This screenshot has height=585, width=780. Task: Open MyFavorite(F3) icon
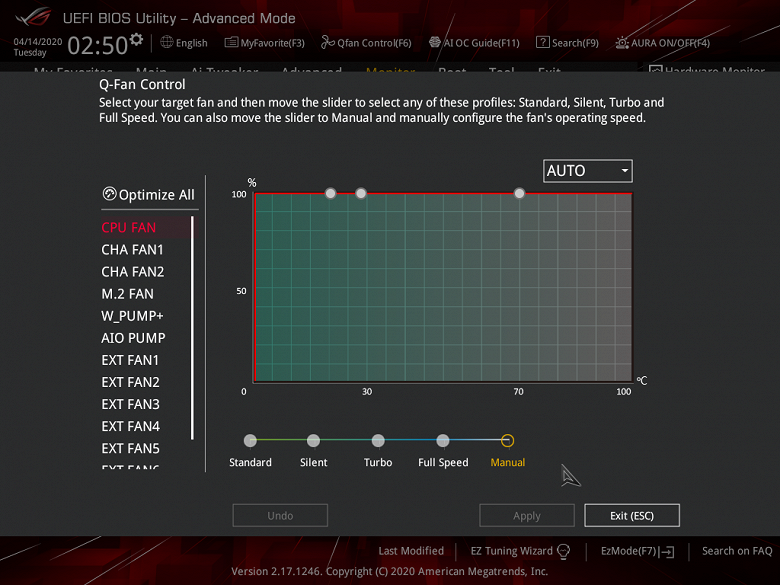231,42
